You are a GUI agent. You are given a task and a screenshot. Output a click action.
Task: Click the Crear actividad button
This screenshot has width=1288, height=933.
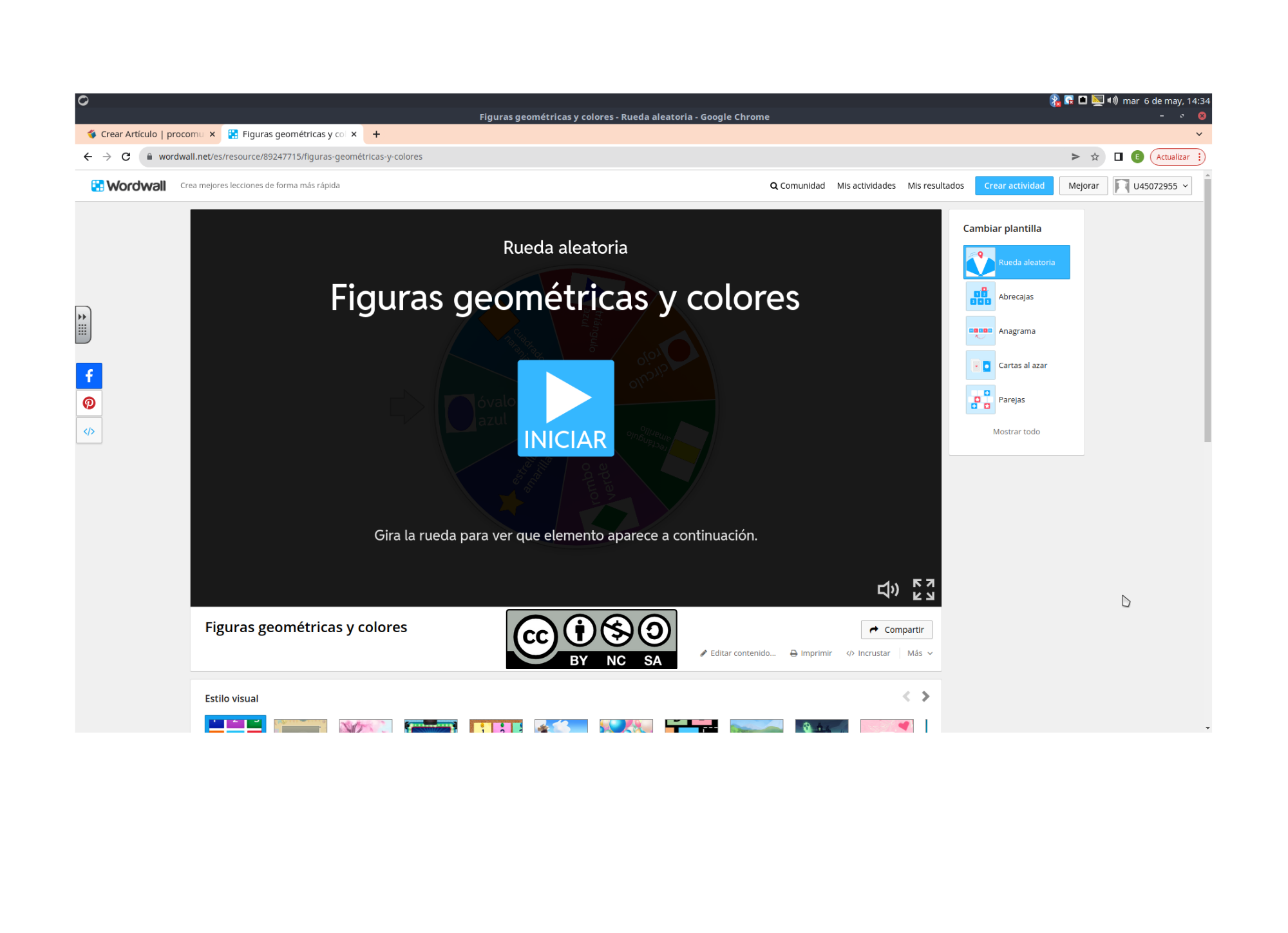pyautogui.click(x=1014, y=186)
